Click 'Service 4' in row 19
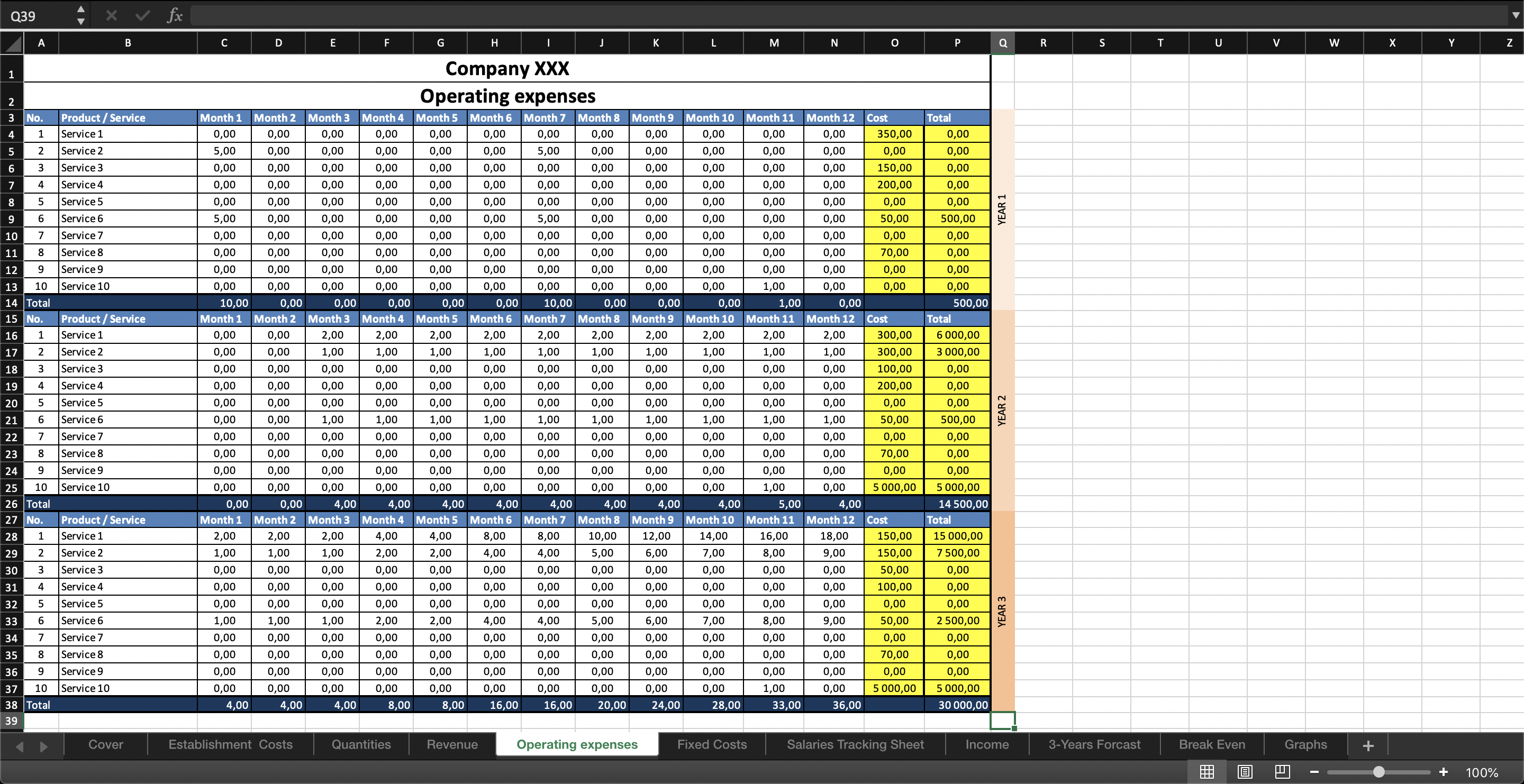This screenshot has width=1524, height=784. (x=128, y=386)
